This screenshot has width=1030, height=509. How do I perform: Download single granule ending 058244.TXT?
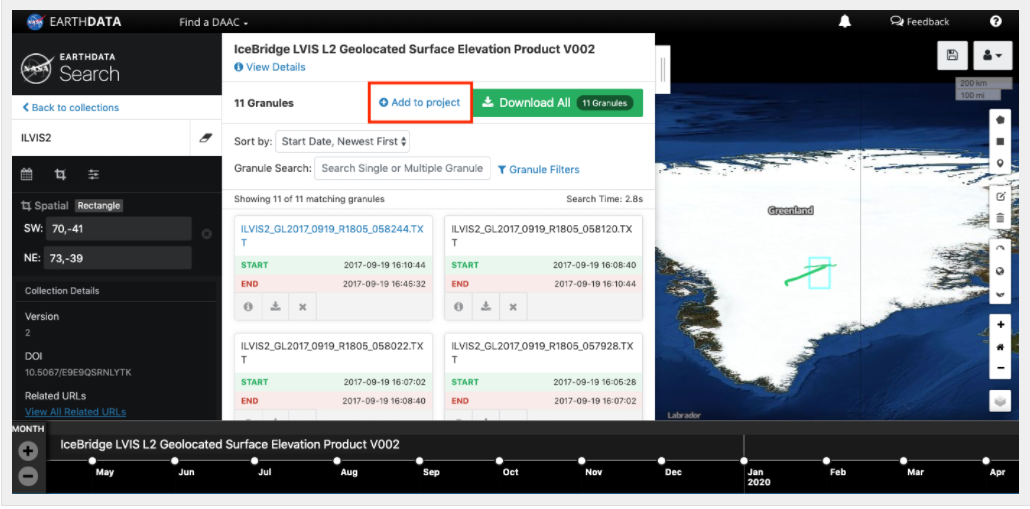[276, 307]
